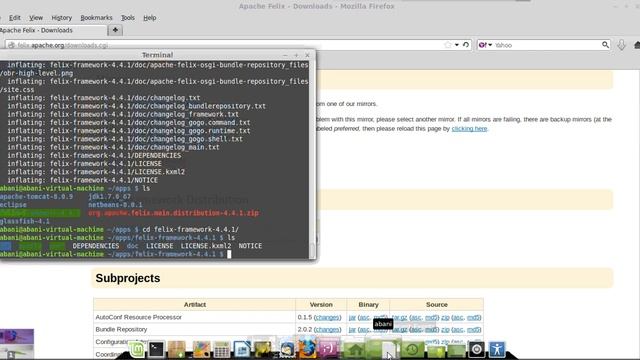
Task: Open Firefox downloads arrow icon
Action: click(621, 45)
